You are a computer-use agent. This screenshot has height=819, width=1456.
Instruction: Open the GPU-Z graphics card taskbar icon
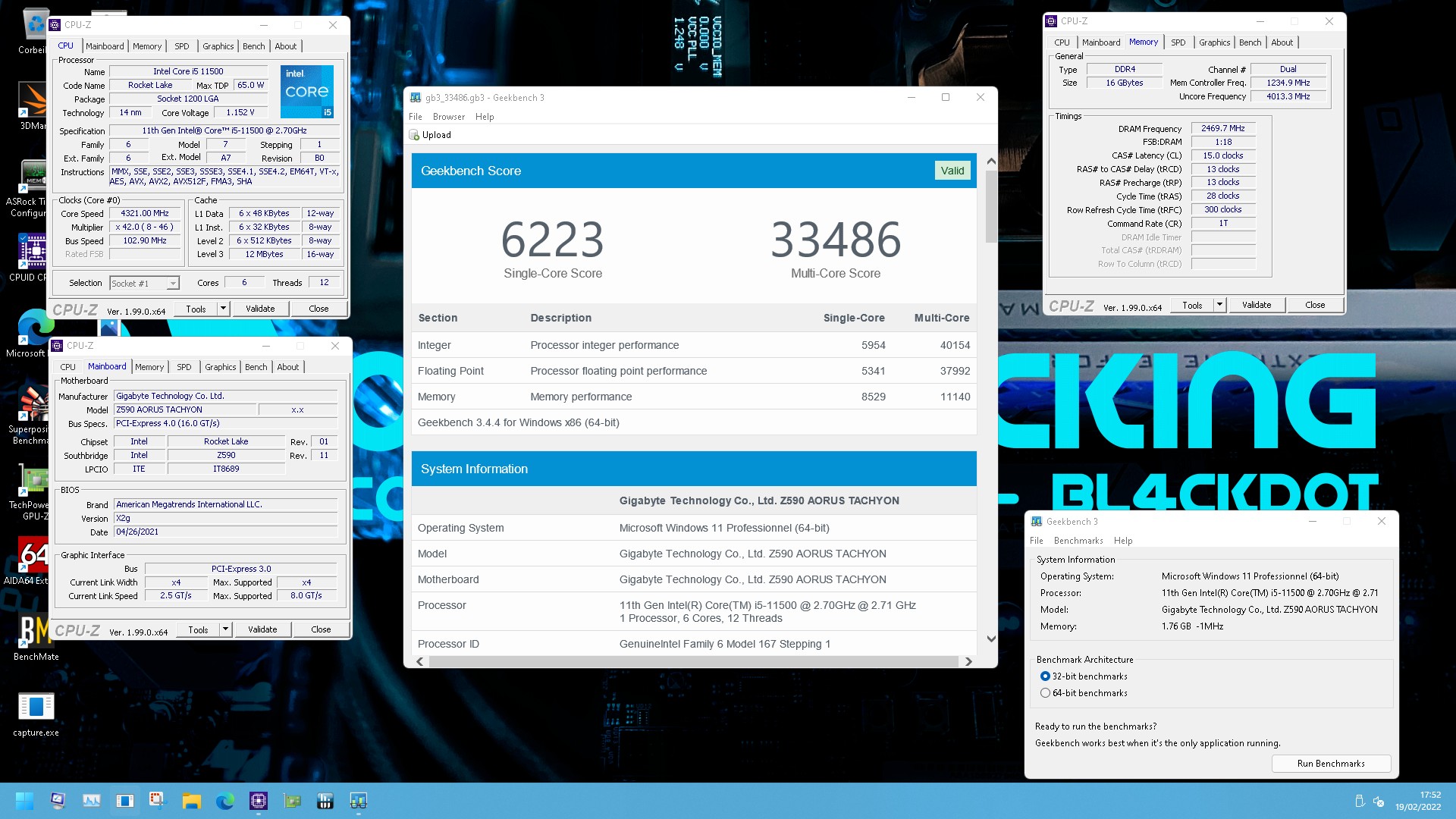coord(292,801)
